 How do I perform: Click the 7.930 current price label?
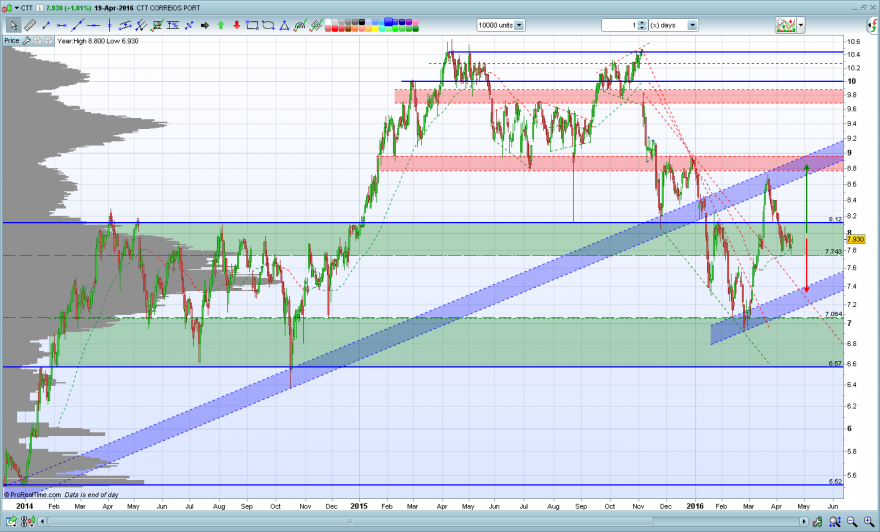point(856,239)
